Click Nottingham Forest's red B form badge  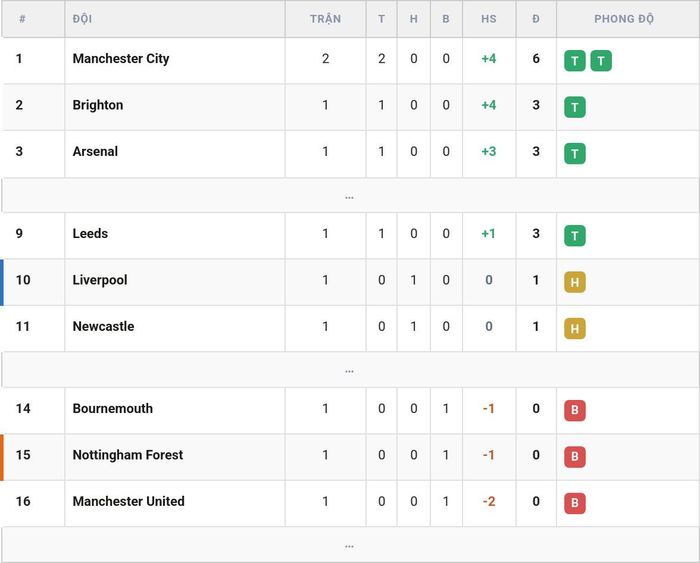575,457
